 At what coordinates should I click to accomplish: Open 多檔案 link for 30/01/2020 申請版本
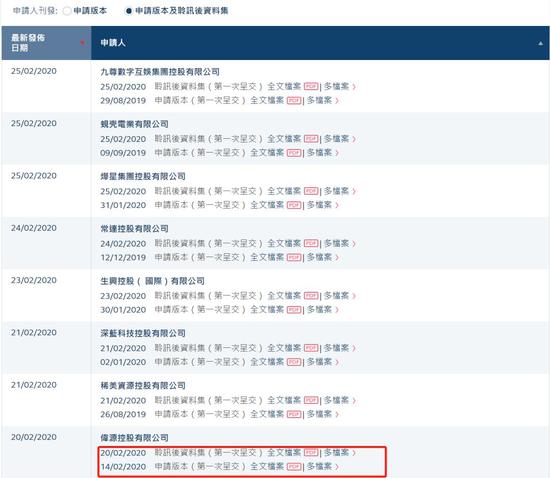[x=323, y=310]
